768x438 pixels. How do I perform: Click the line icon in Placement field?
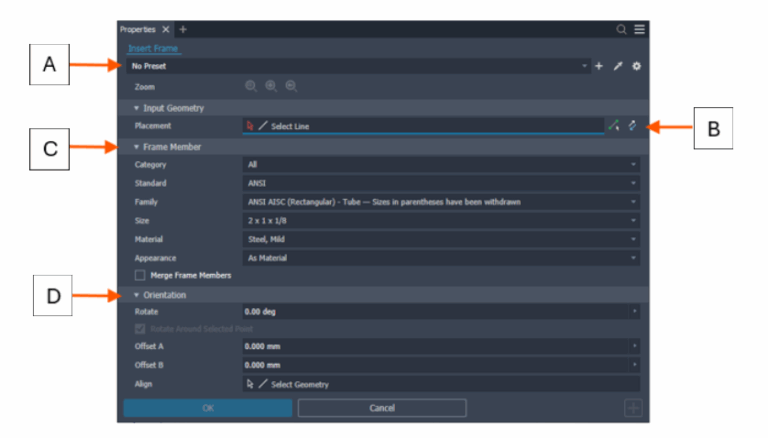263,126
